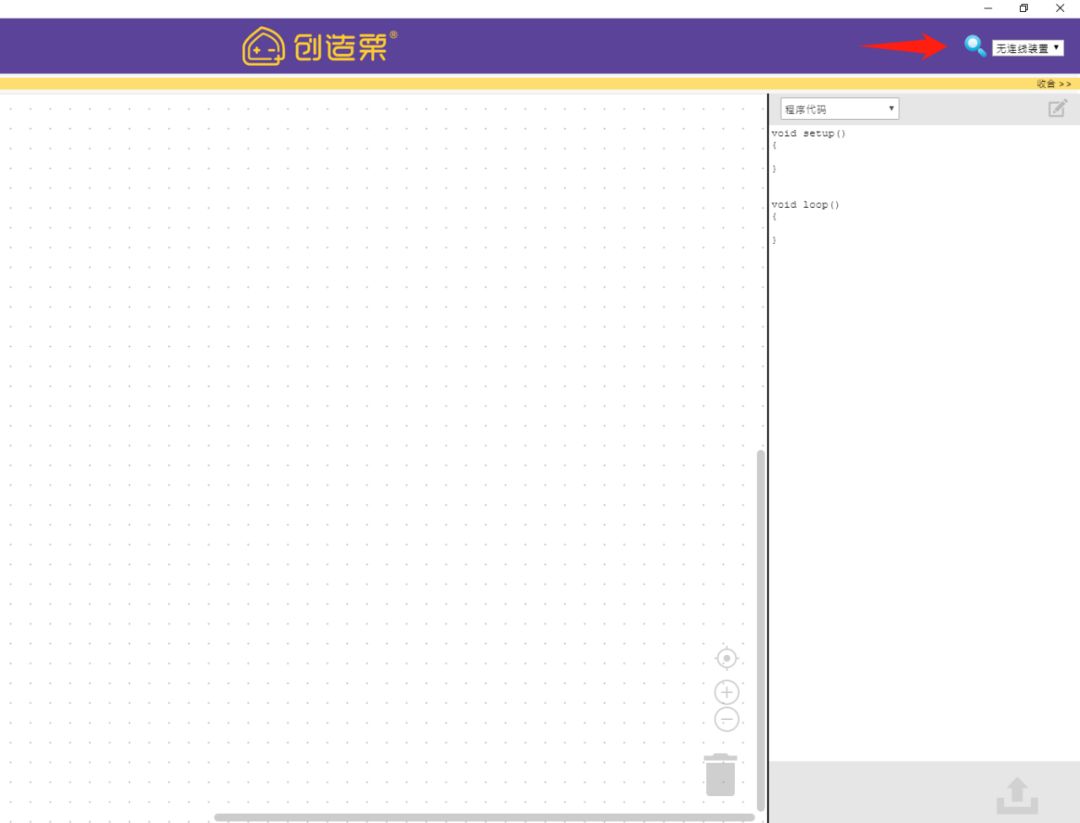Restore down the application window
Viewport: 1080px width, 823px height.
1023,8
